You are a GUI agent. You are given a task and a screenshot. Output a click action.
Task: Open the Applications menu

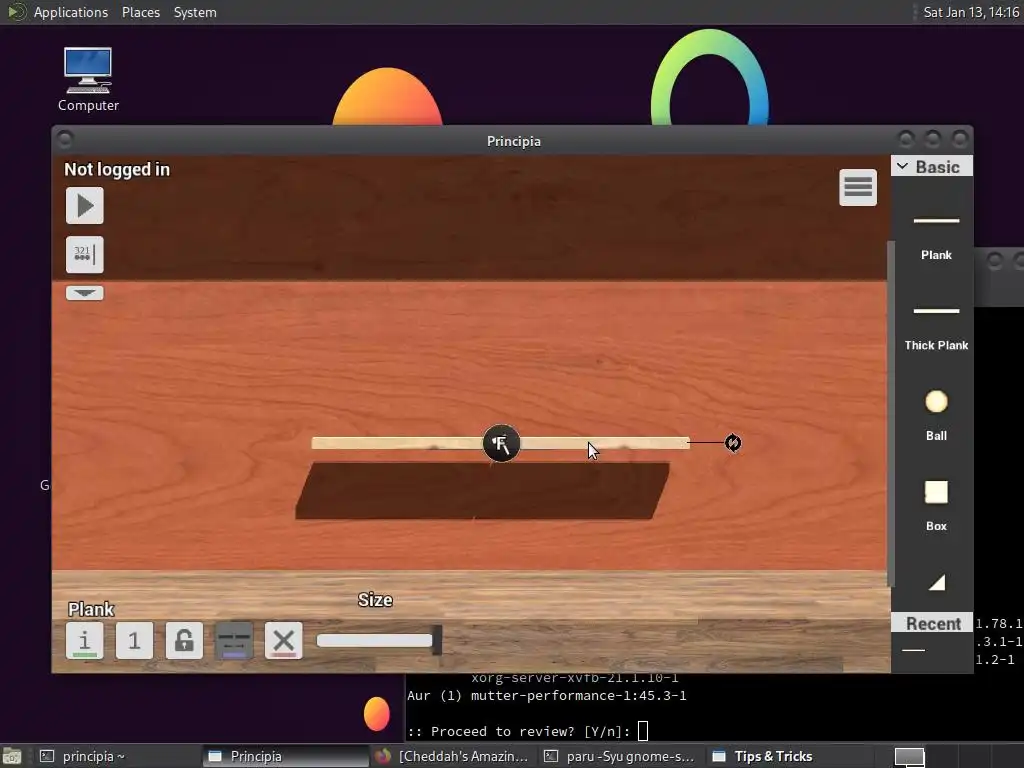(71, 12)
